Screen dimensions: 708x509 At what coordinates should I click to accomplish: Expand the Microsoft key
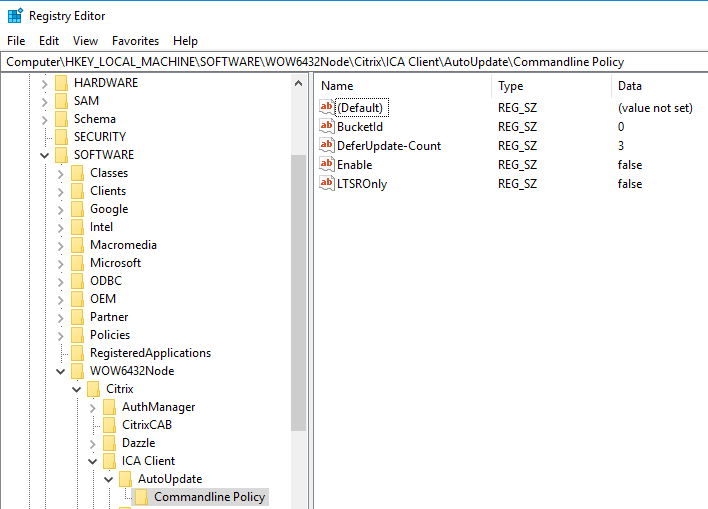click(x=61, y=264)
